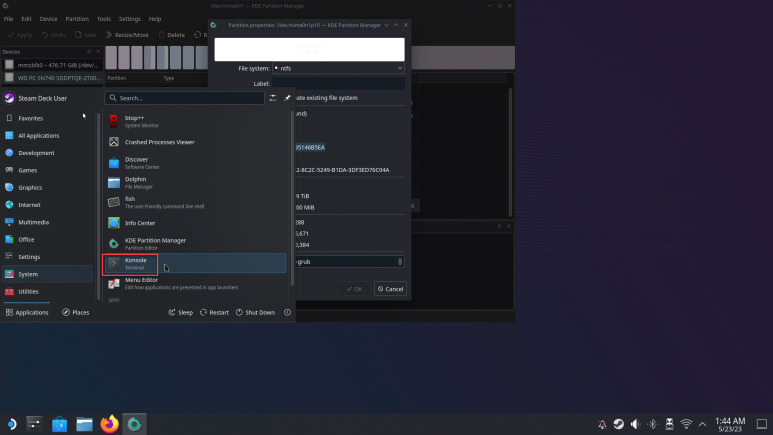The image size is (773, 435).
Task: Expand hidden system tray icons arrow
Action: [703, 424]
